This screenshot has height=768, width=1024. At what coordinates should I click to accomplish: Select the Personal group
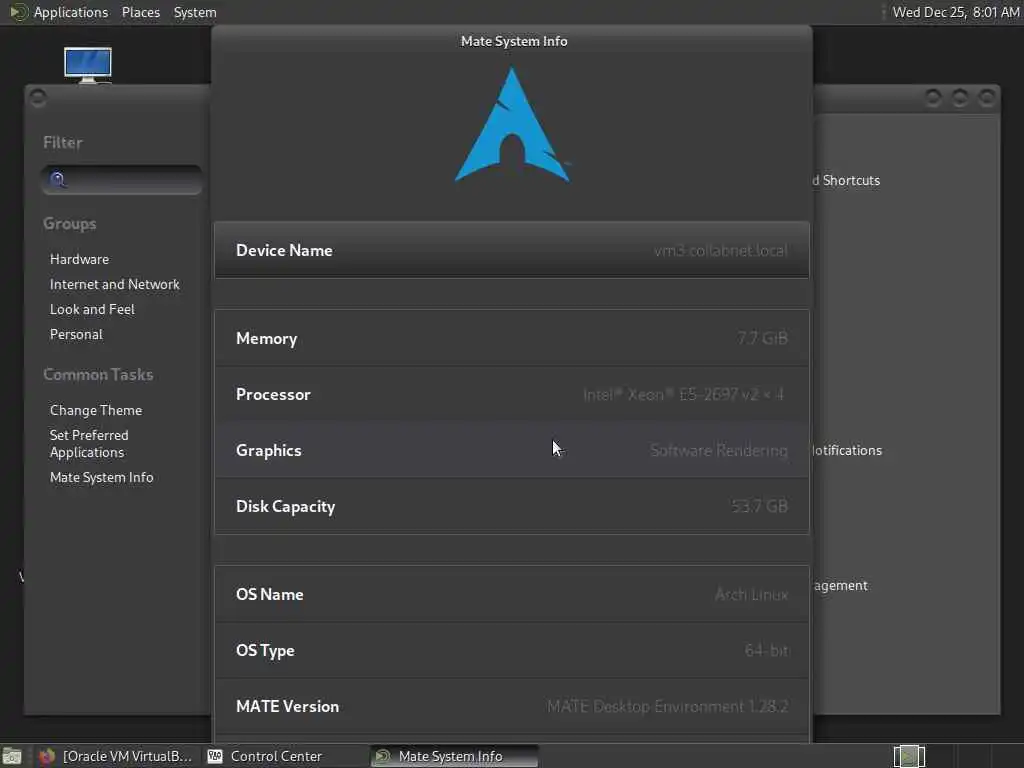76,334
